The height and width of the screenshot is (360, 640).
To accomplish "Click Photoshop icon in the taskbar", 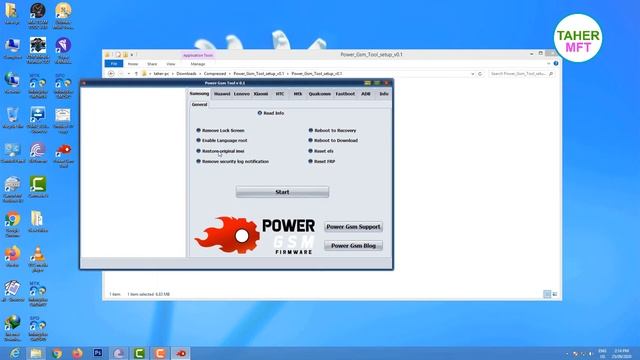I will click(98, 353).
